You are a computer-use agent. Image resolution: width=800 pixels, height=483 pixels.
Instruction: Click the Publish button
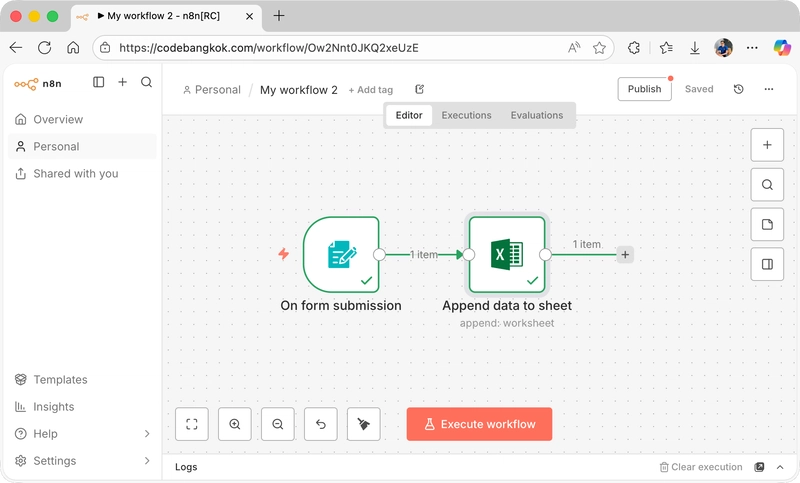tap(644, 89)
